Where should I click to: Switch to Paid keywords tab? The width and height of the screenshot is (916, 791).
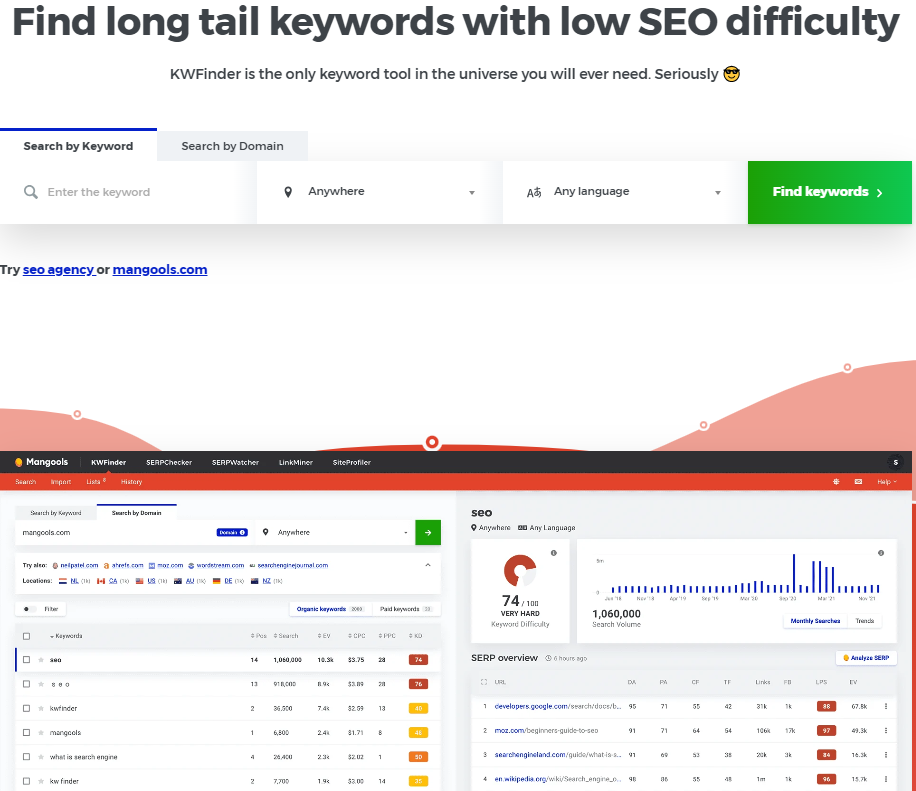[x=405, y=609]
